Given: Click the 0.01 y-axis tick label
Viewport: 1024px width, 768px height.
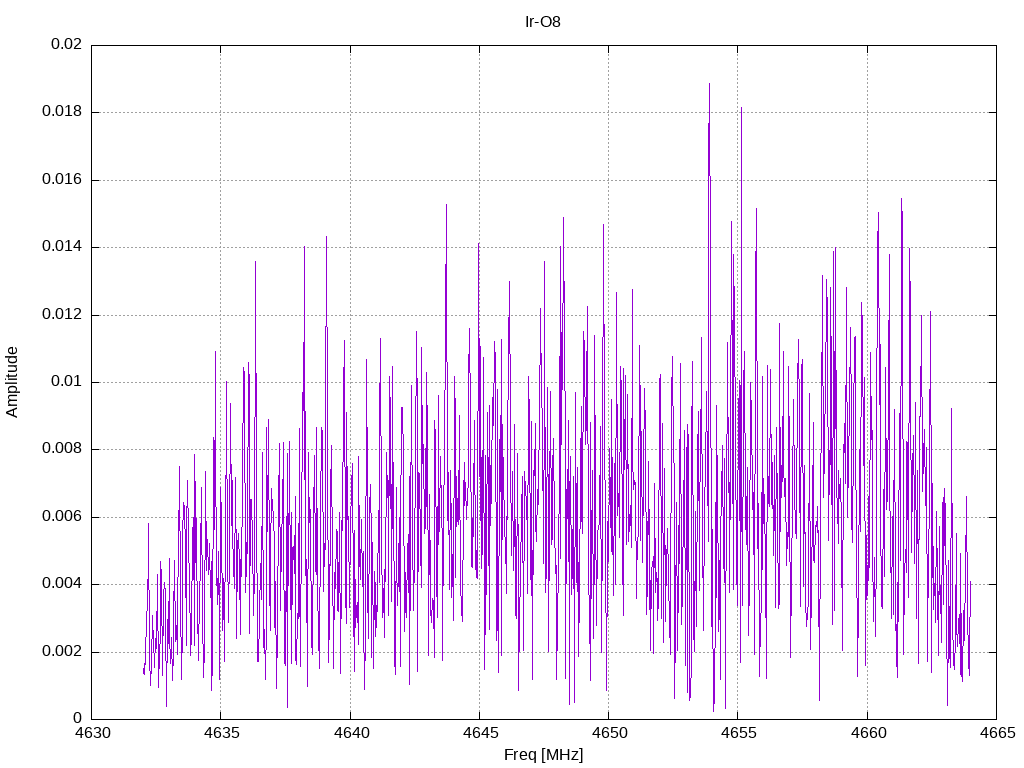Looking at the screenshot, I should click(x=67, y=381).
